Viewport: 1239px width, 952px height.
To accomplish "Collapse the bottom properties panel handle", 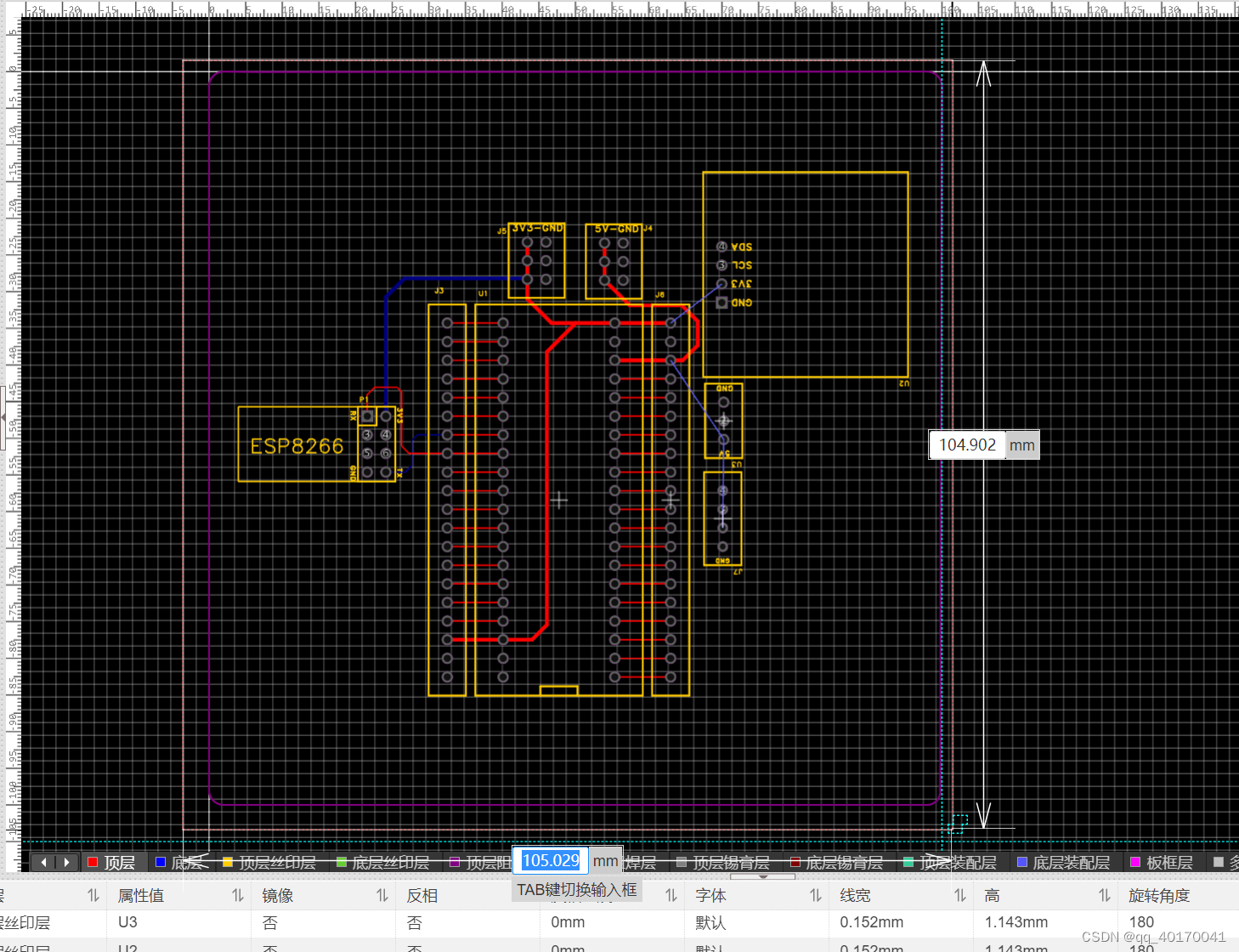I will 763,875.
